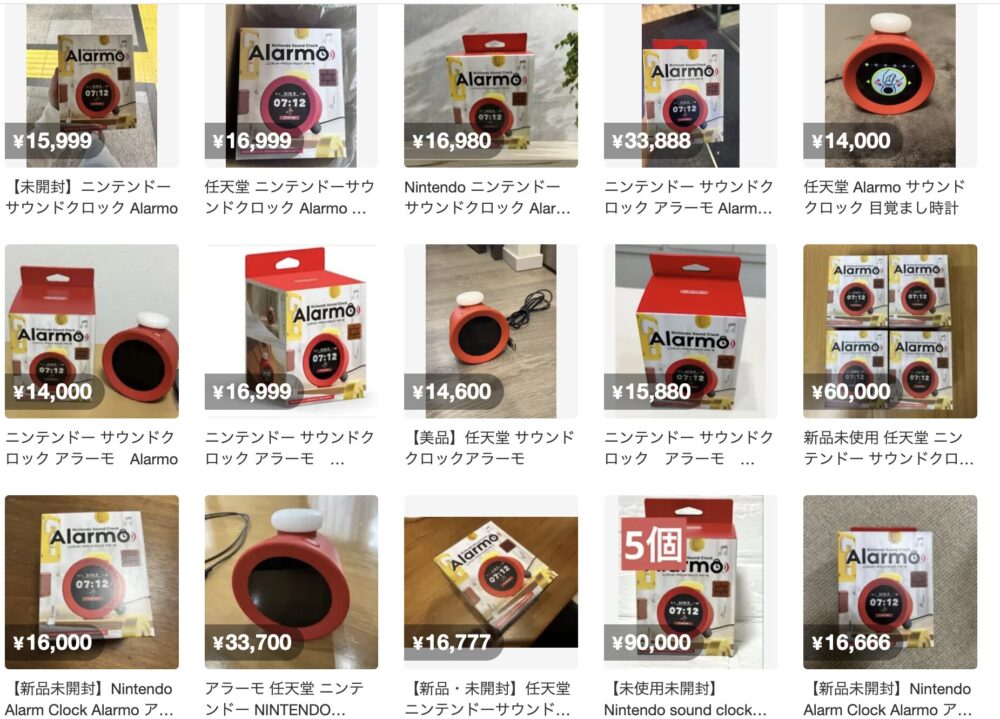Click the ¥16,000 Alarmo box on wood table
1000x719 pixels.
pos(92,582)
